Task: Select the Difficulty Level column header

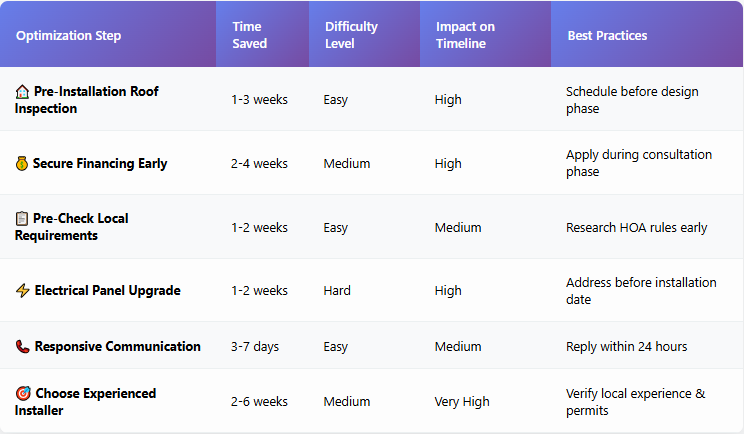Action: tap(351, 35)
